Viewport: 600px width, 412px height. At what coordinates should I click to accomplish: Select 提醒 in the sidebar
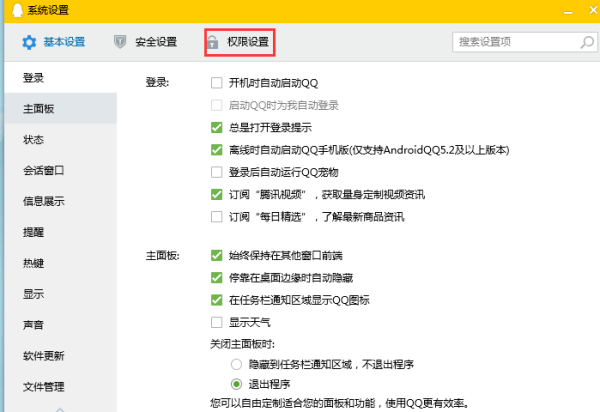60,232
